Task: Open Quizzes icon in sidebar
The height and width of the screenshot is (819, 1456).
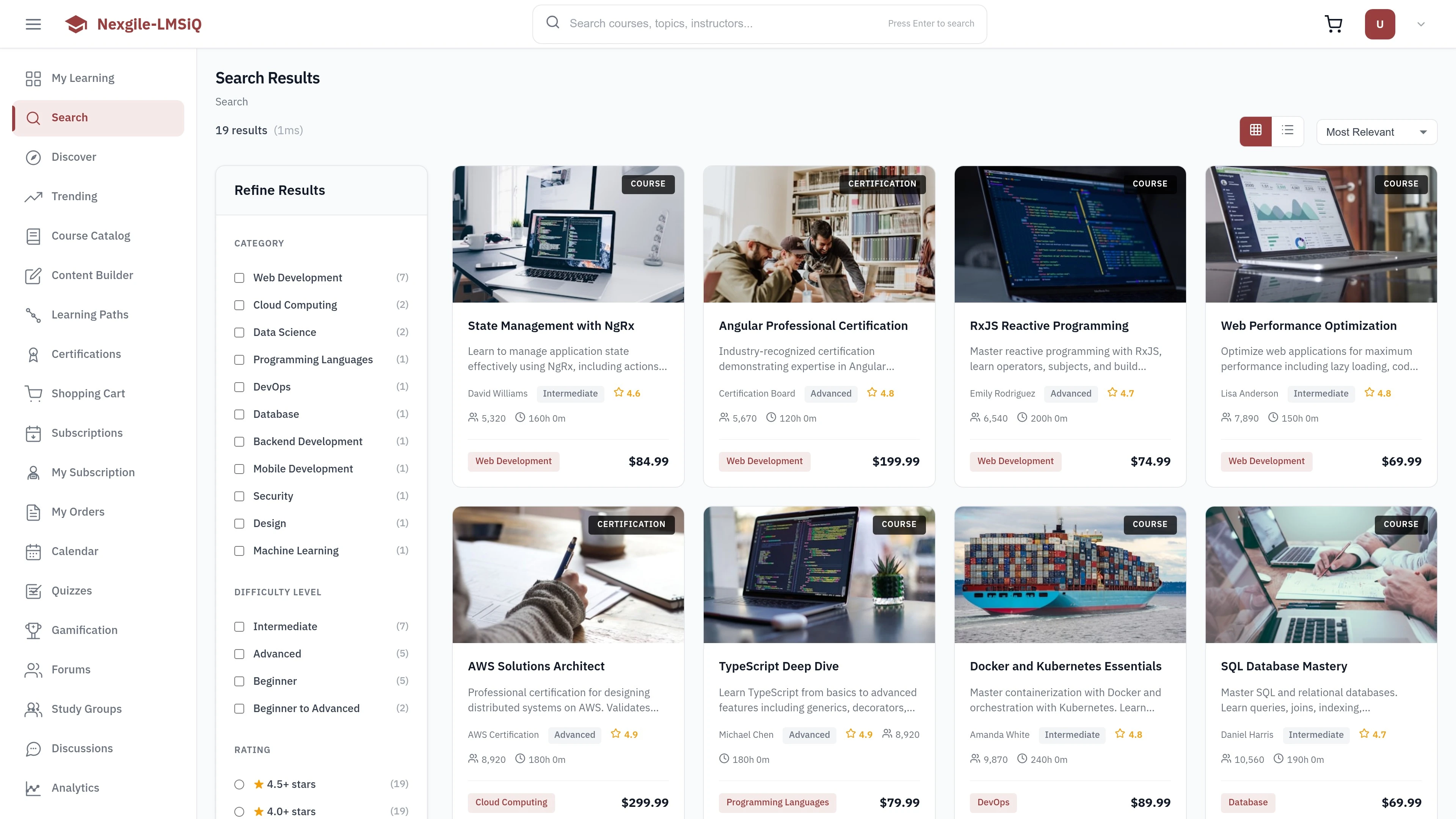Action: point(33,591)
